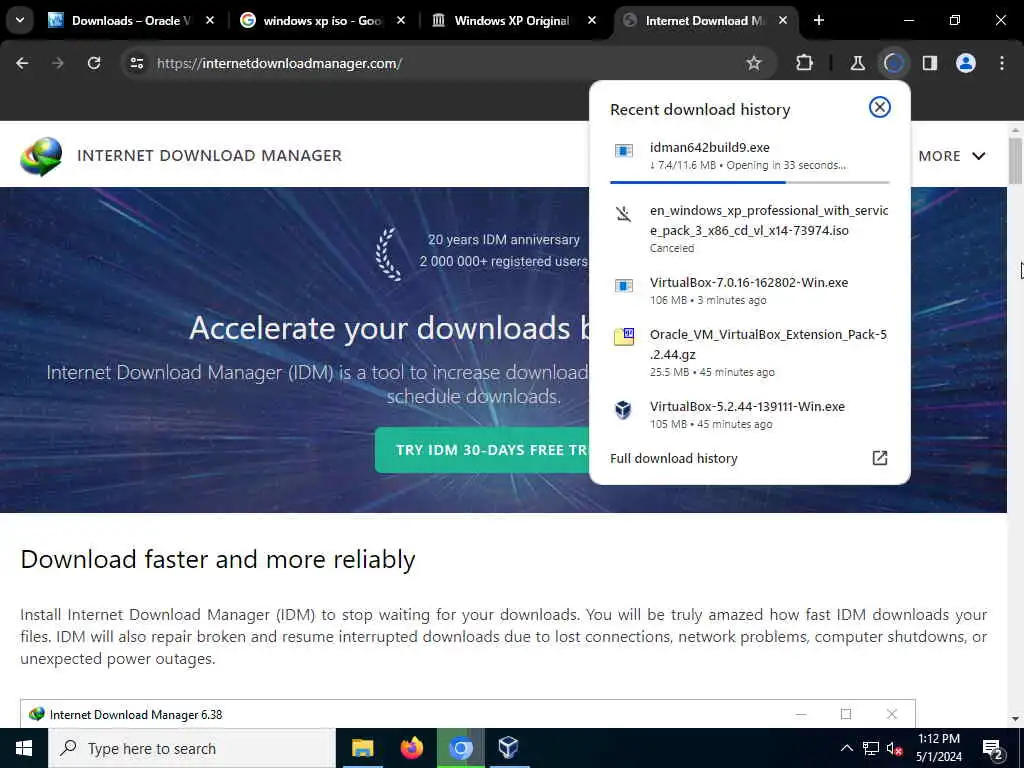This screenshot has width=1024, height=768.
Task: Open the full download history external icon
Action: pyautogui.click(x=880, y=458)
